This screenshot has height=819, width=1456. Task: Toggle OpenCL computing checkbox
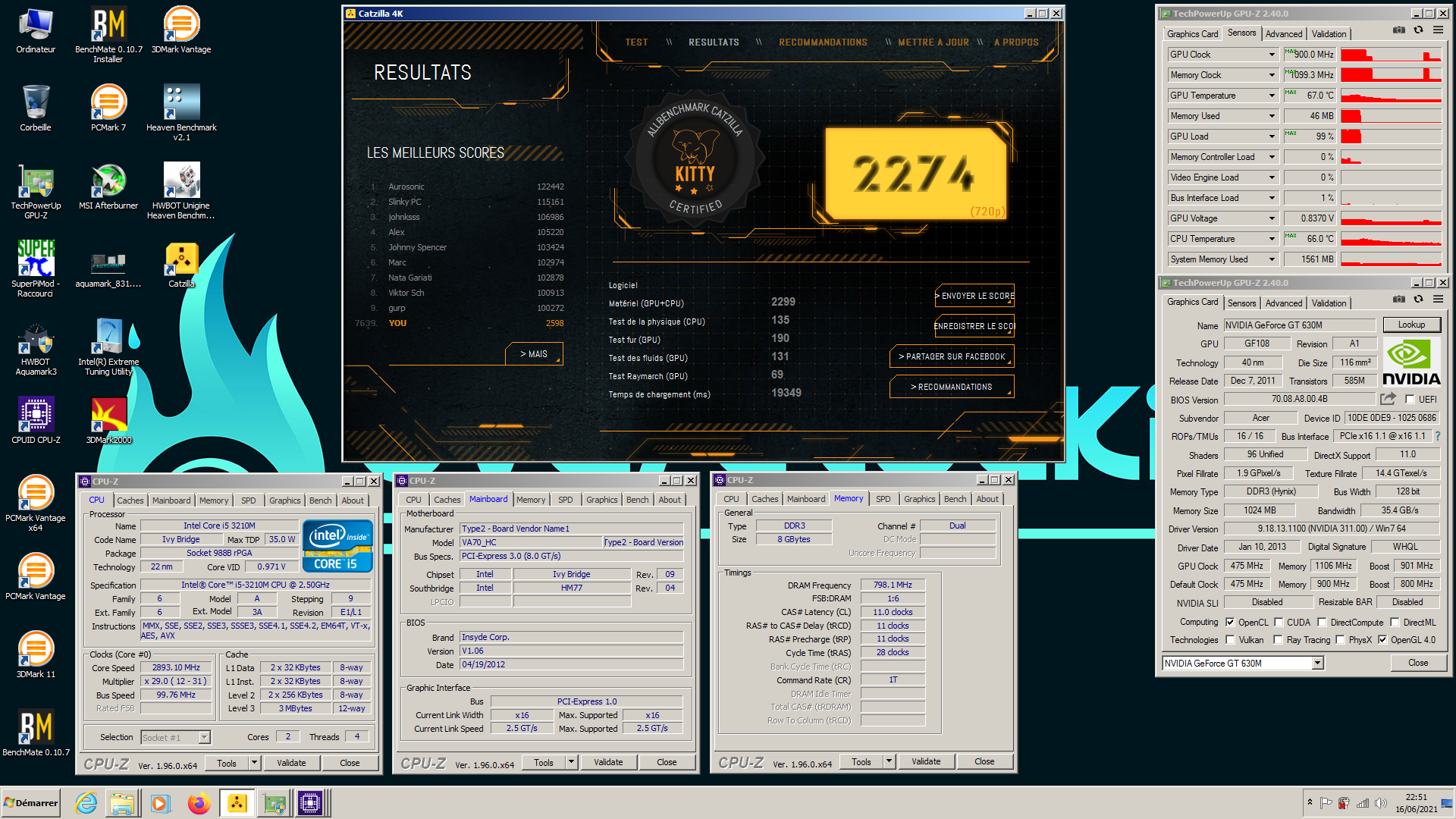tap(1230, 623)
